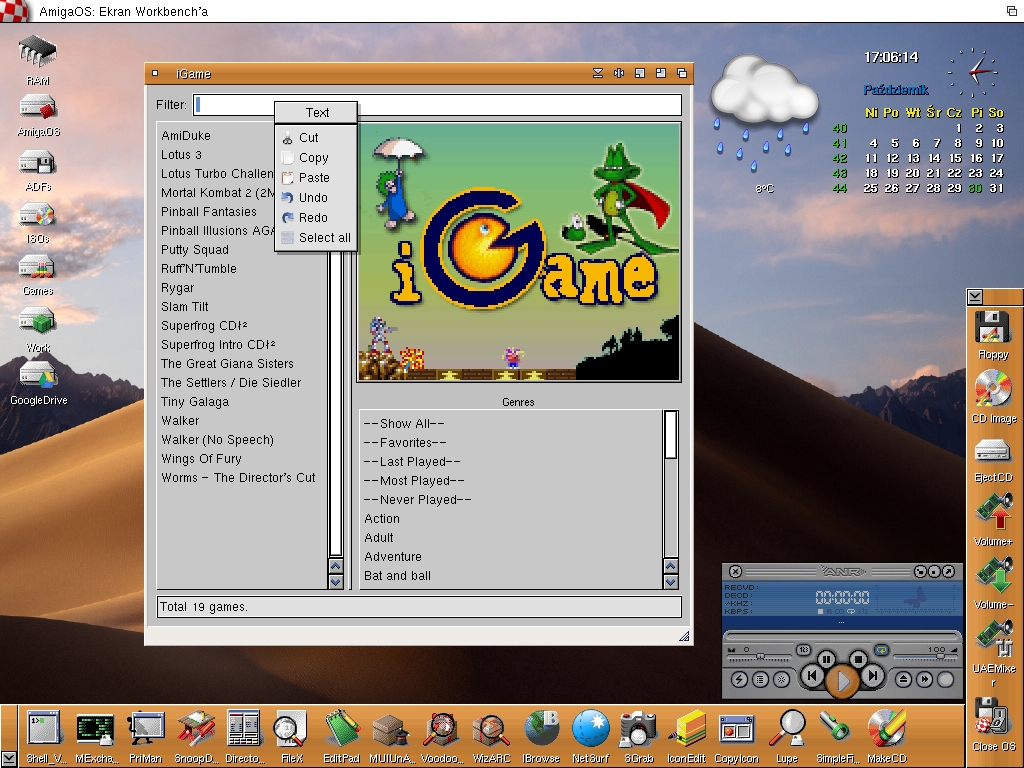Viewport: 1024px width, 768px height.
Task: Select the --Favorites-- genre entry
Action: click(x=405, y=443)
